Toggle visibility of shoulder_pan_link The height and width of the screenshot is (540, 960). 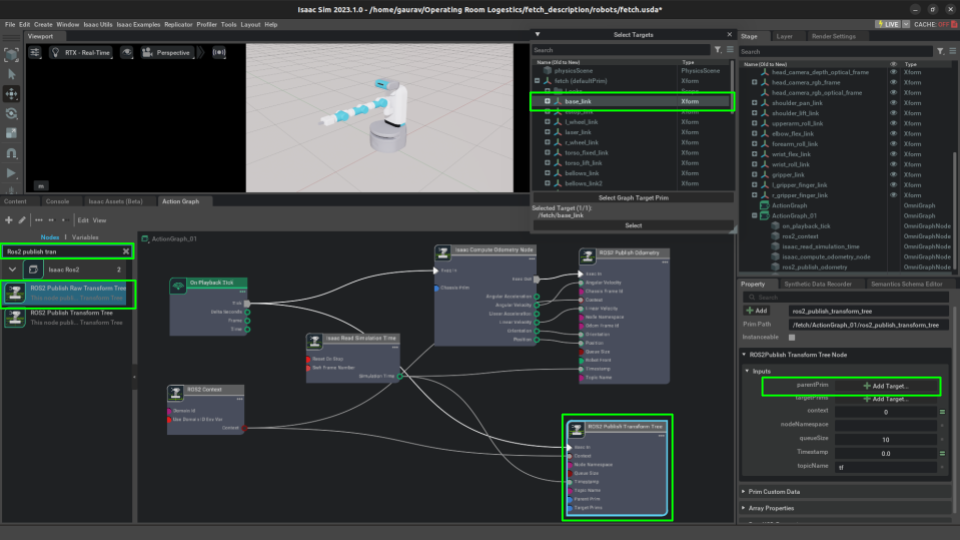click(x=893, y=103)
